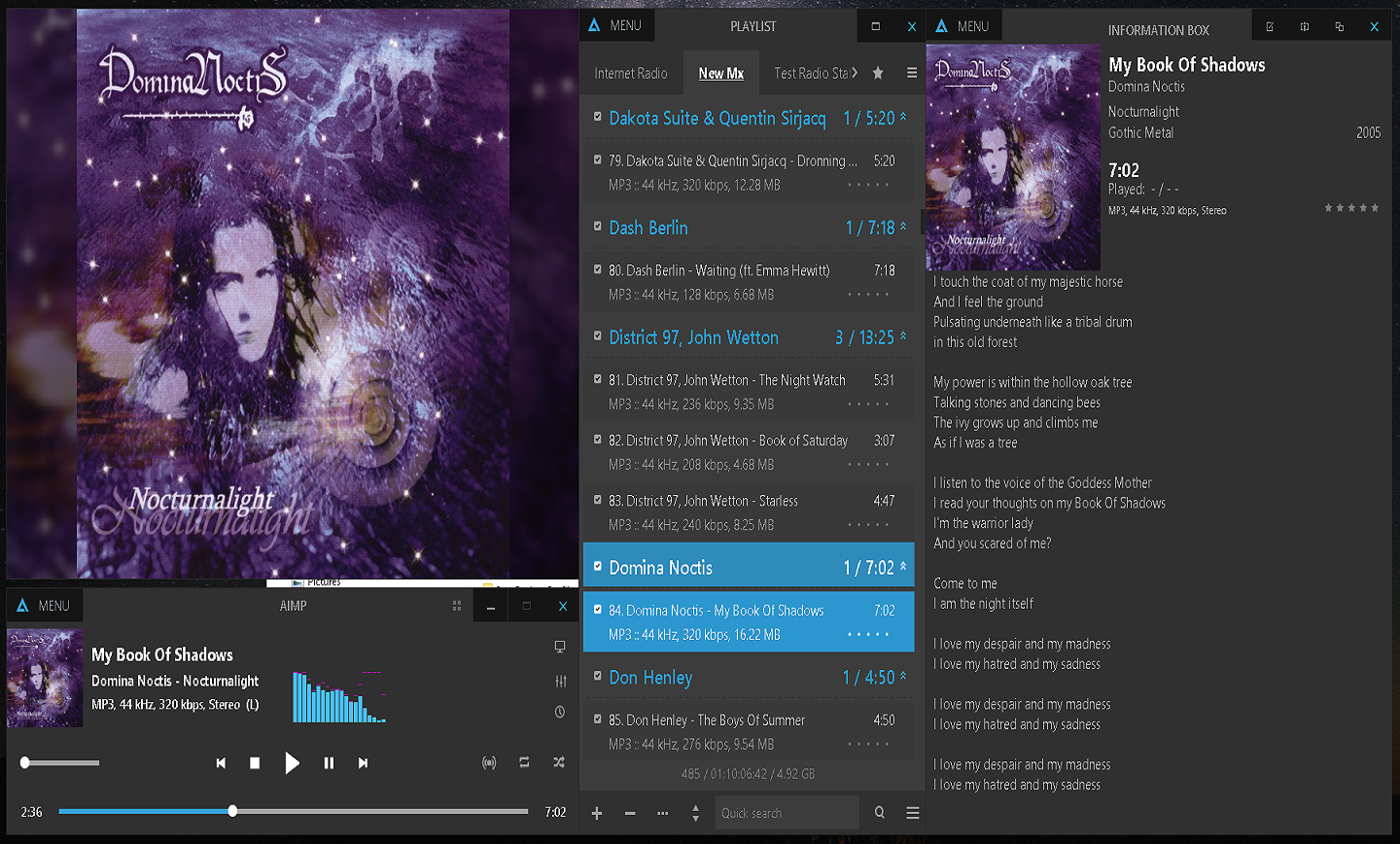Screen dimensions: 1400x844
Task: Collapse the Dakota Suite & Quentin Sirjacq group
Action: (x=903, y=117)
